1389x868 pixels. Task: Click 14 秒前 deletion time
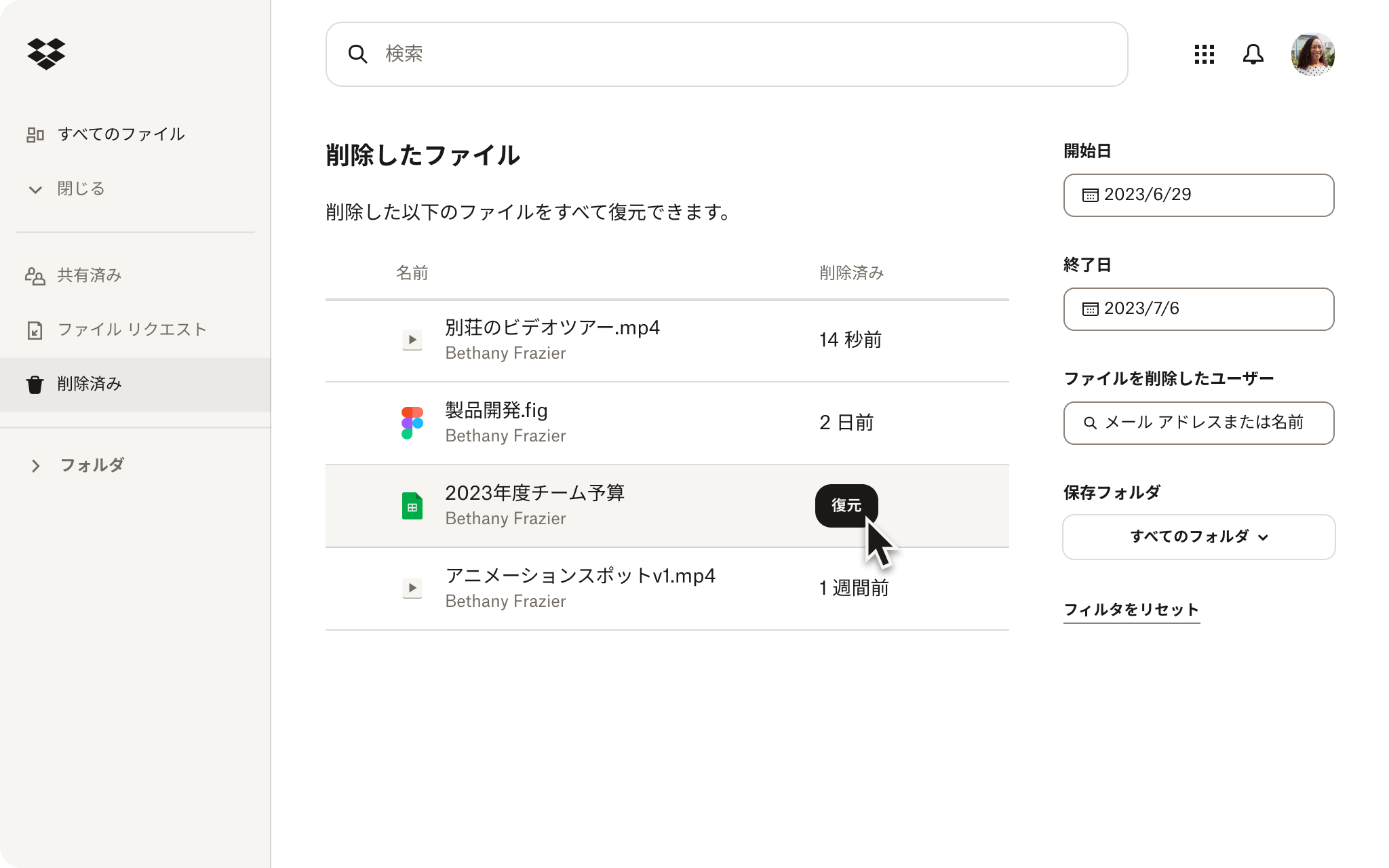coord(850,339)
